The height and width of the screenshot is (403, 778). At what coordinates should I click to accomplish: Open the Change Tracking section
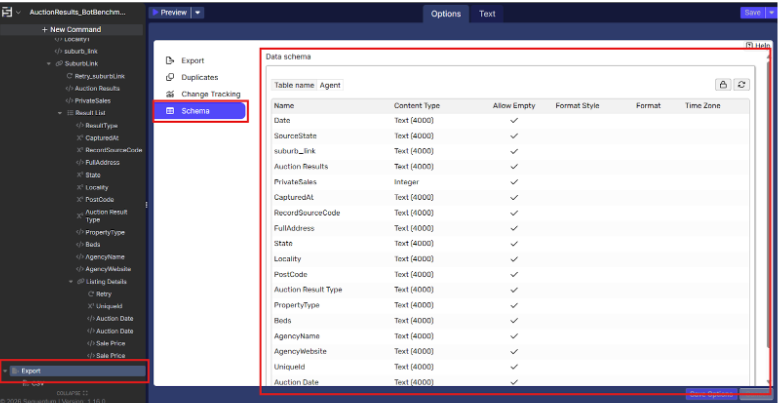pyautogui.click(x=208, y=93)
